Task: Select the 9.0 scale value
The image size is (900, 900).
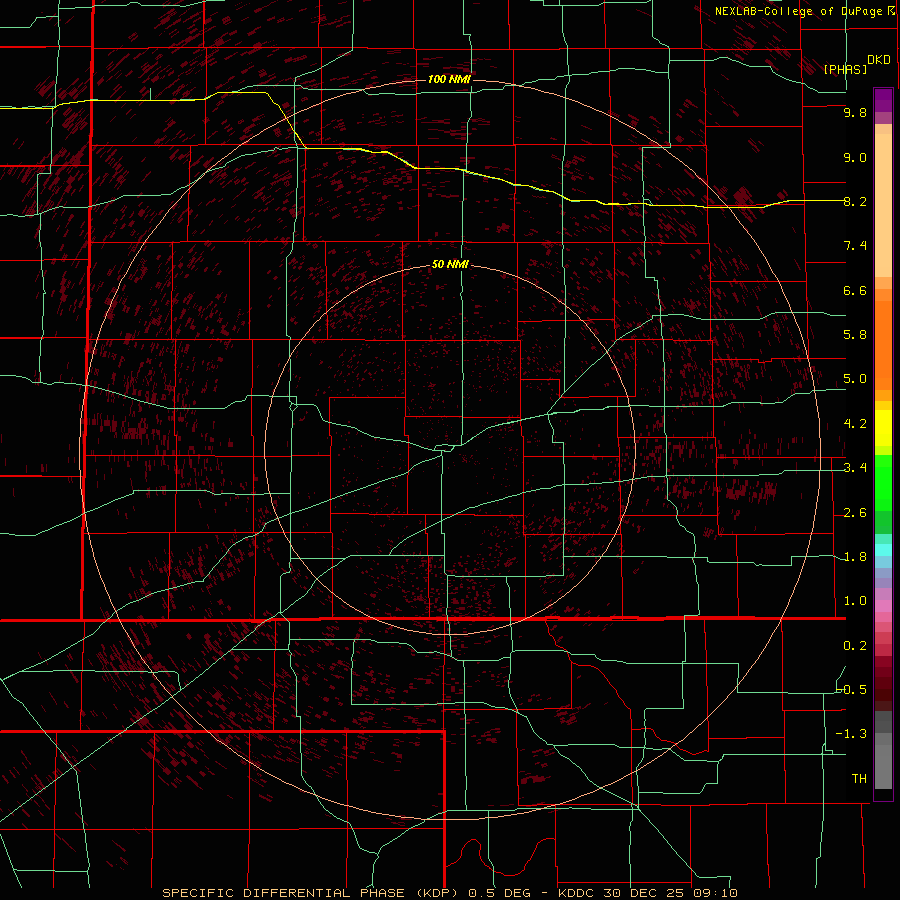Action: [x=855, y=157]
